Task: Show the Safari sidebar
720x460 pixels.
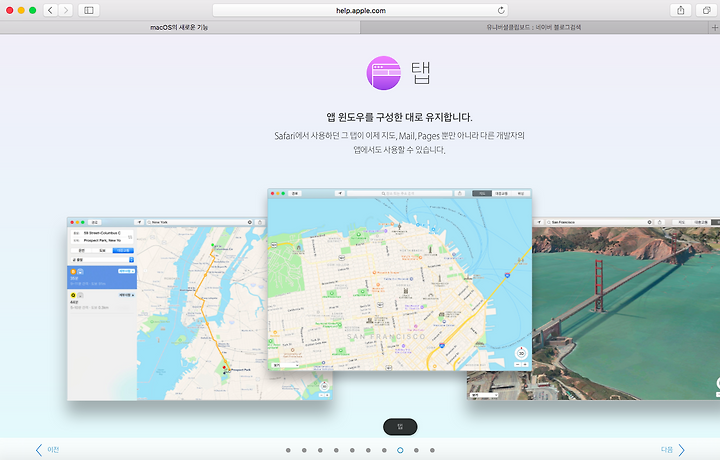Action: tap(89, 10)
